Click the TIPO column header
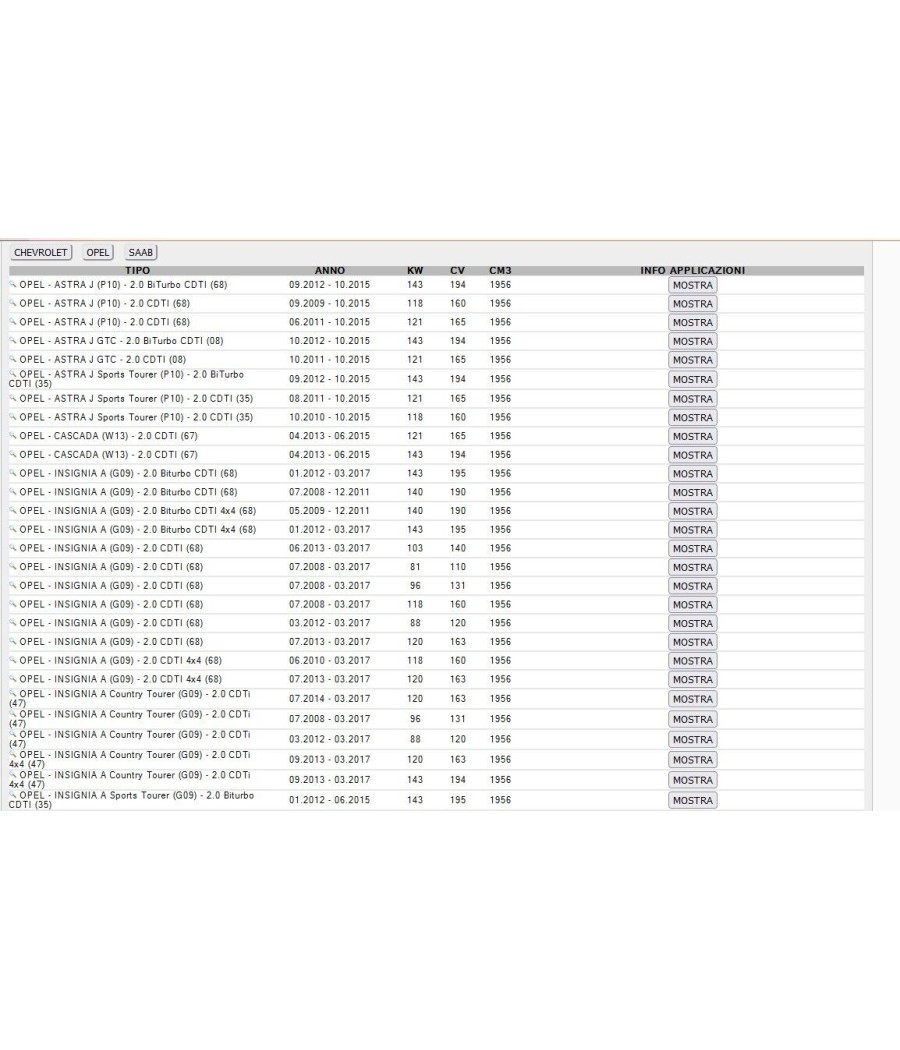Viewport: 900px width, 1050px height. pyautogui.click(x=137, y=271)
